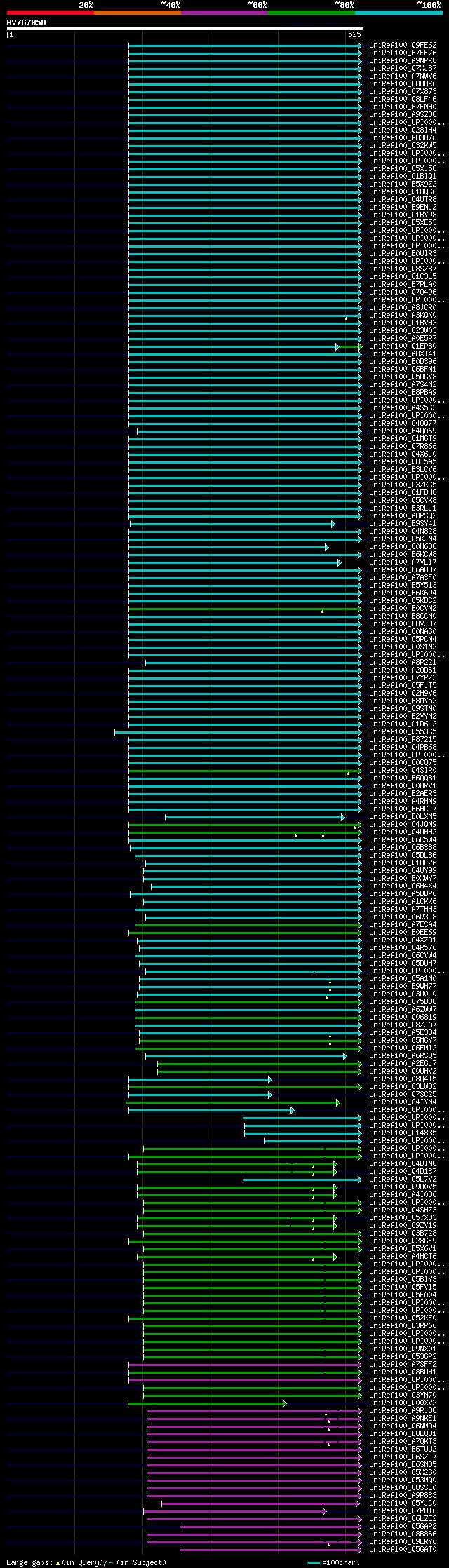Select the UniRef100_C4WTR8 label

point(403,200)
